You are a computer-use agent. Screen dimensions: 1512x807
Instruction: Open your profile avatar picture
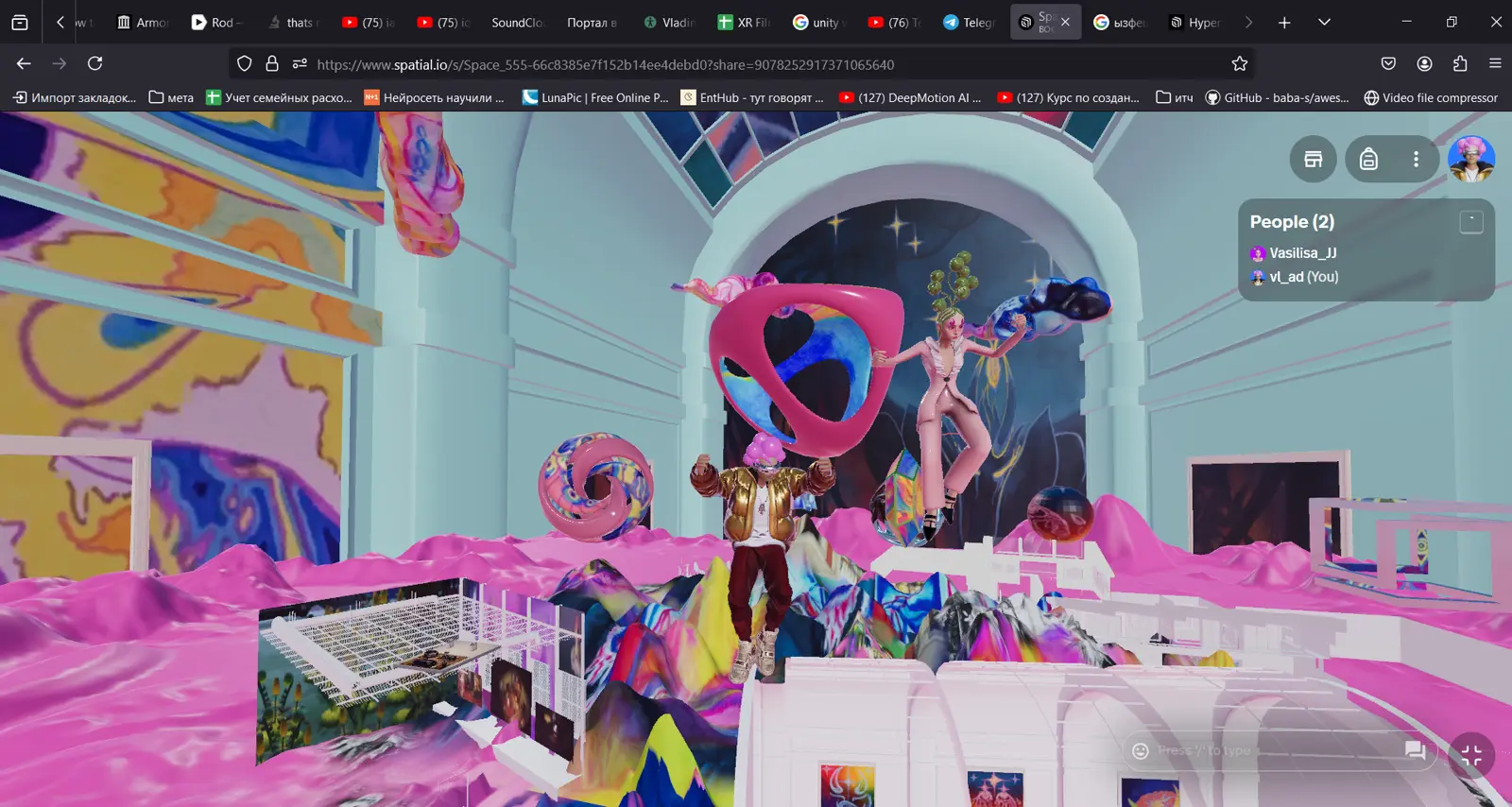click(1471, 159)
